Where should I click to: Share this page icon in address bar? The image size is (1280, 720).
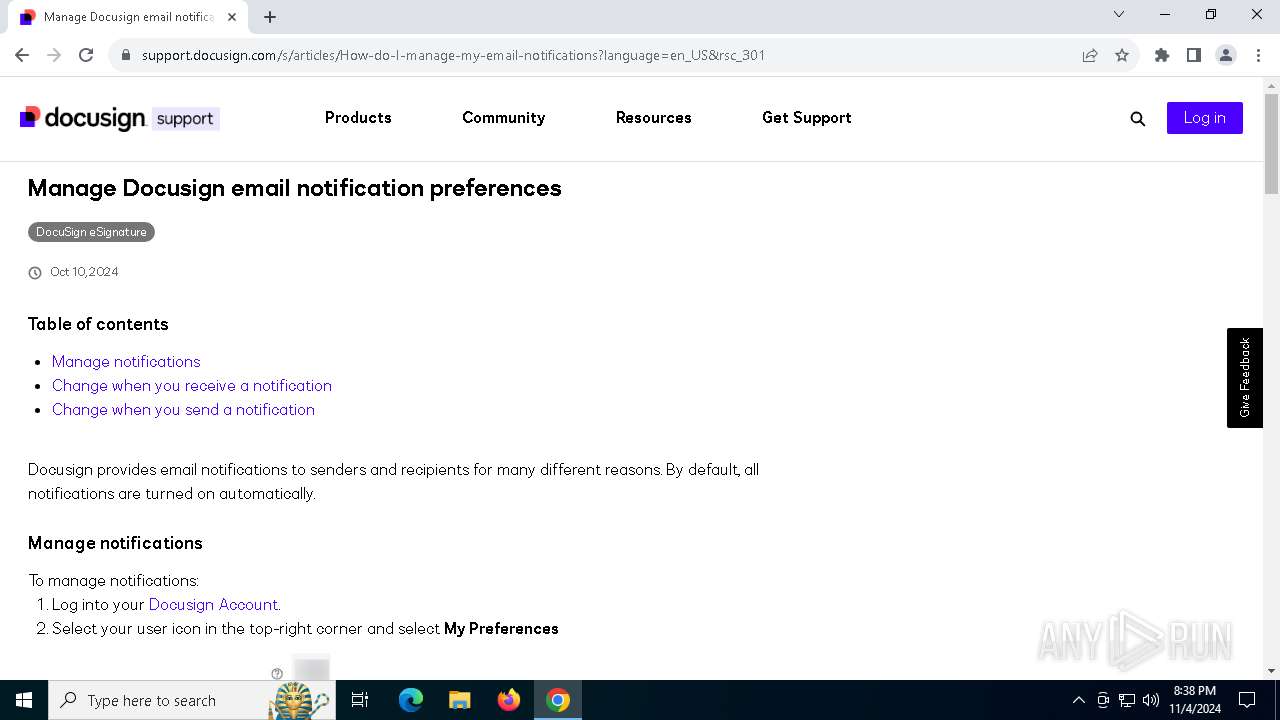coord(1090,55)
